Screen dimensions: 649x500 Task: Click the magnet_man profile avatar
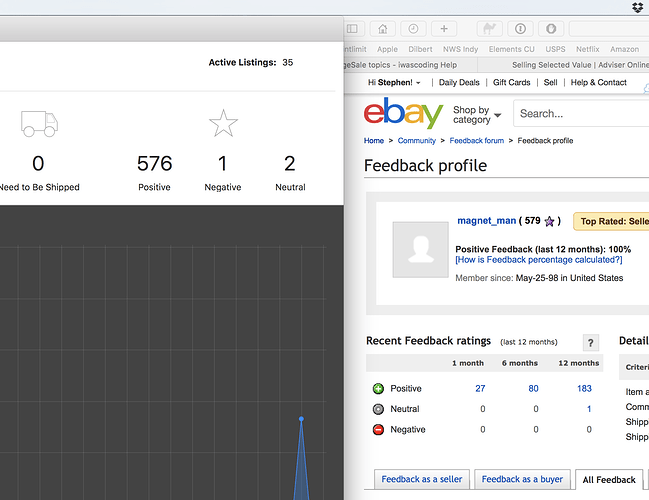pyautogui.click(x=421, y=250)
